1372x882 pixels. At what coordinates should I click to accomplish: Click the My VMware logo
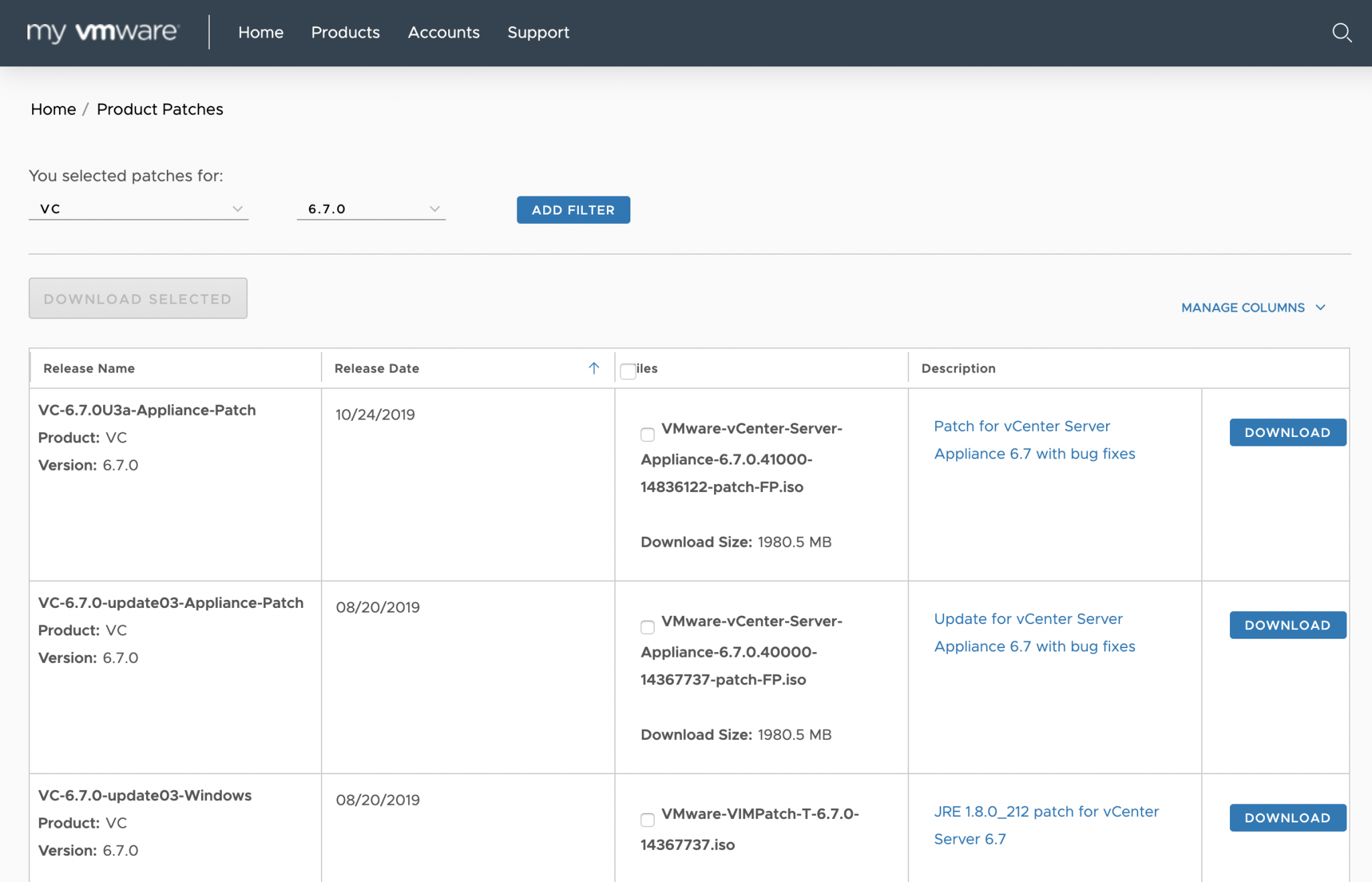[102, 31]
